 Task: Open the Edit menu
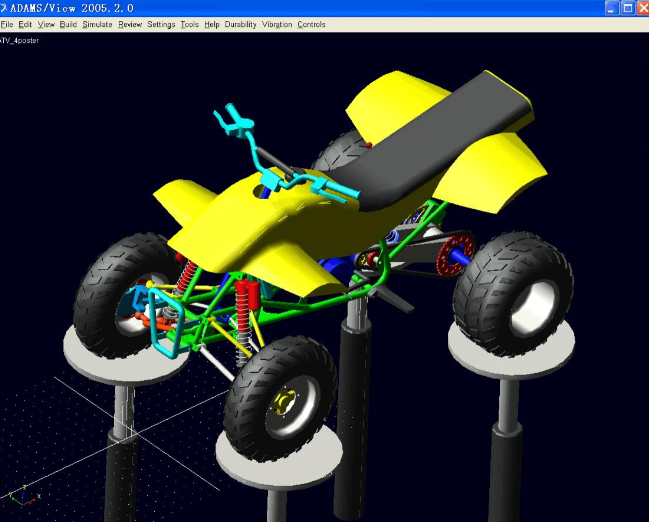(x=25, y=24)
